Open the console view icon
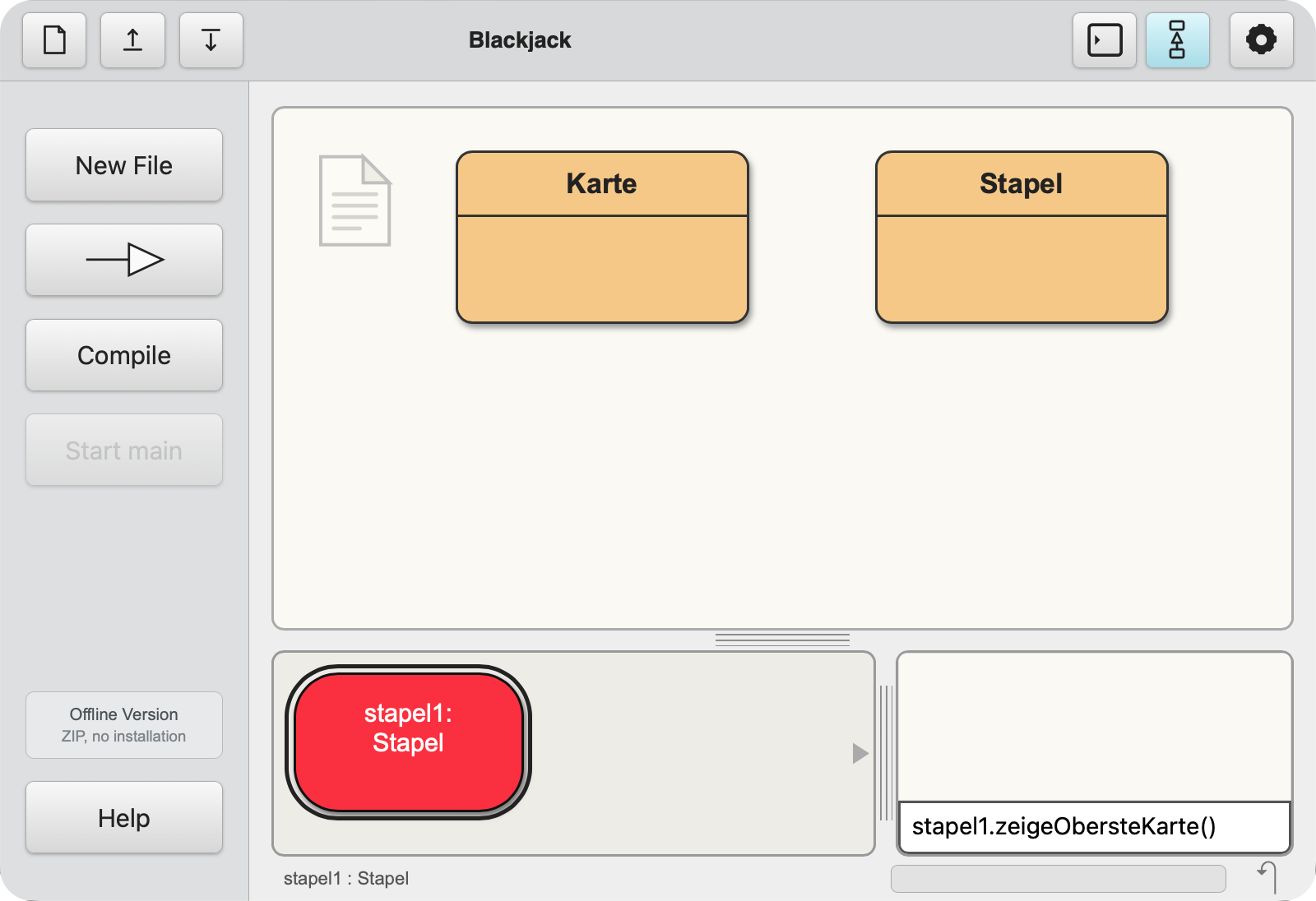This screenshot has height=901, width=1316. 1105,40
